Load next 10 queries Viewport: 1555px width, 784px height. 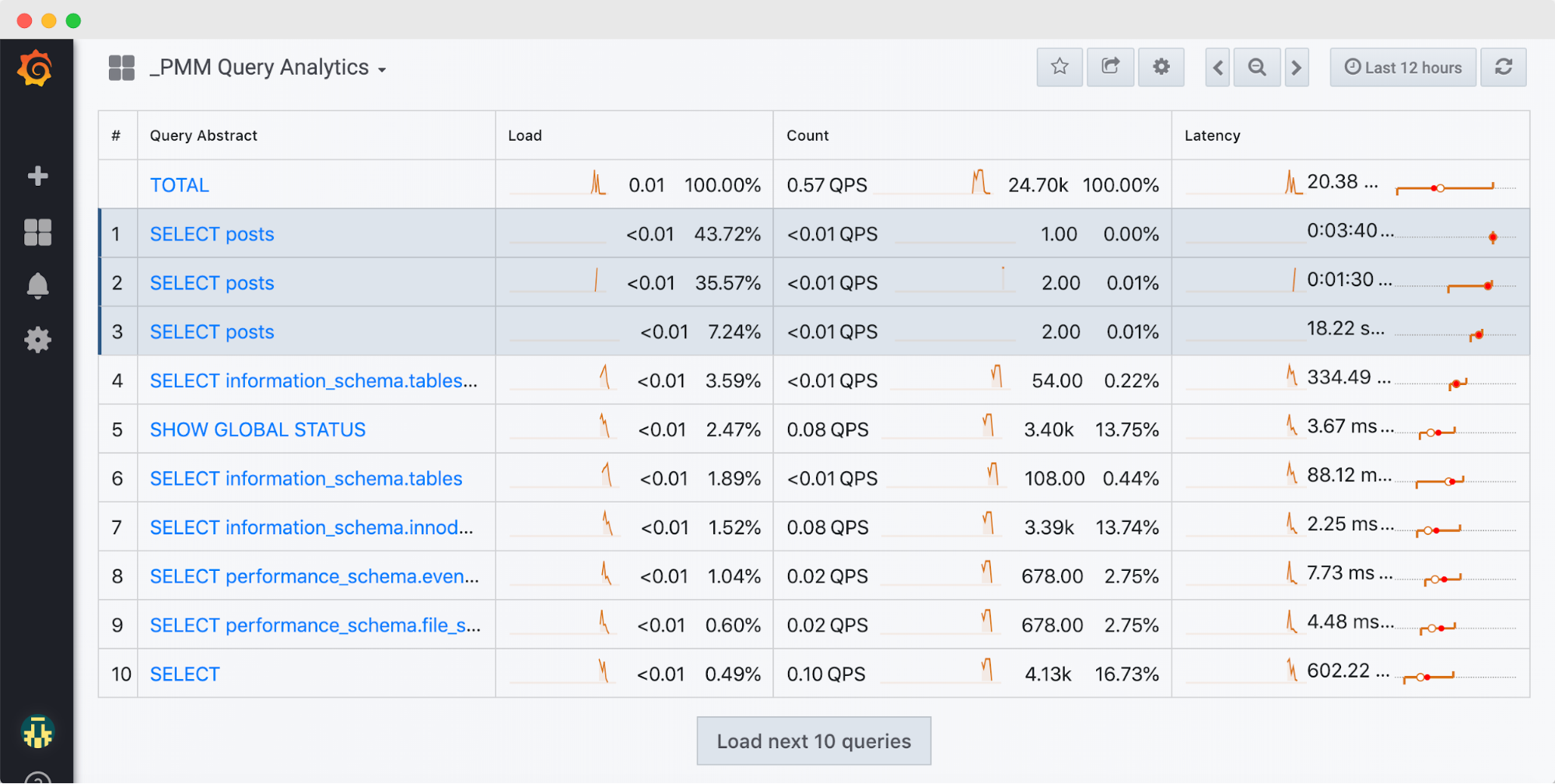click(x=814, y=740)
